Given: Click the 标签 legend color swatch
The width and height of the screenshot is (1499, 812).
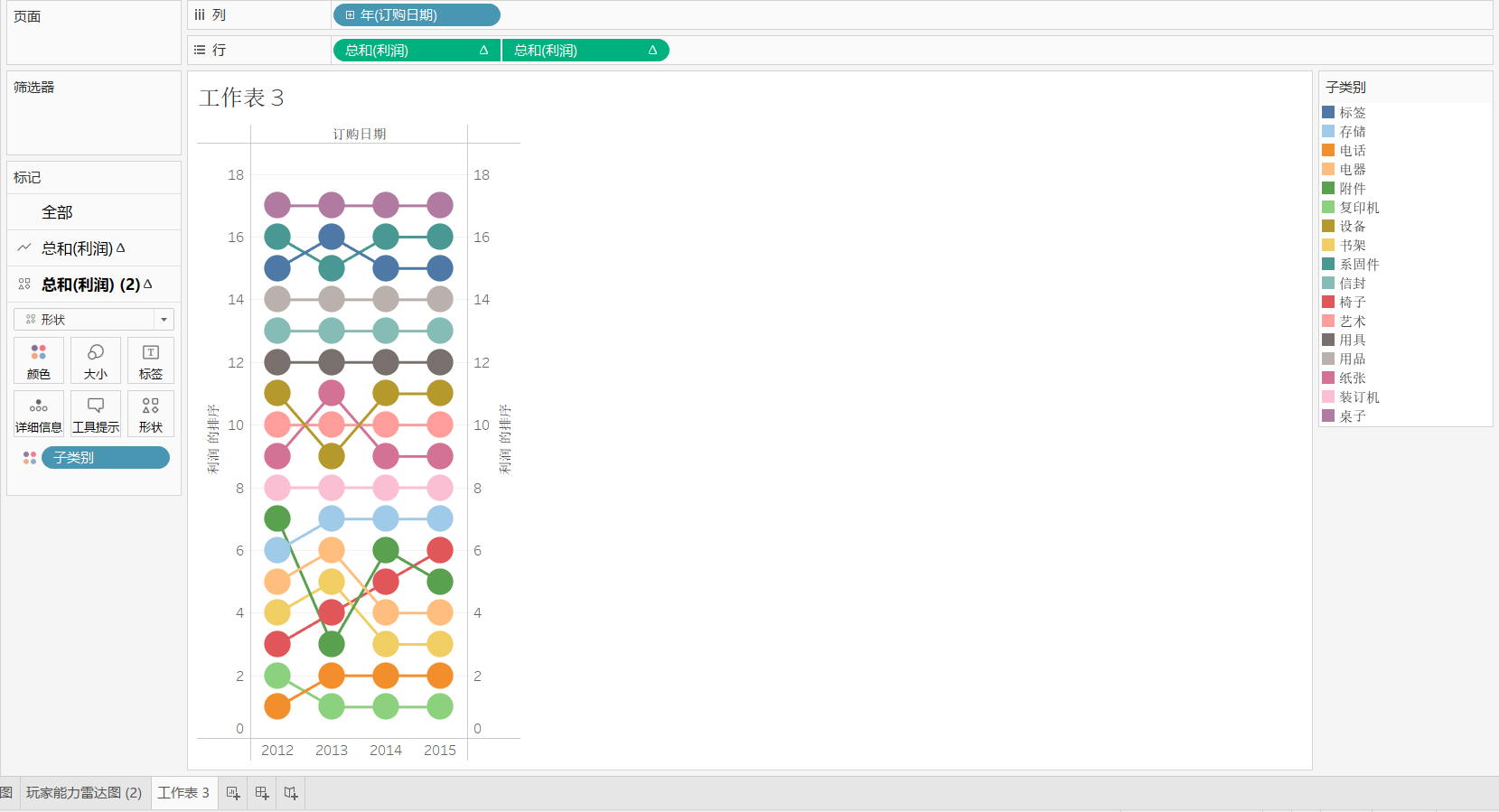Looking at the screenshot, I should (1328, 112).
